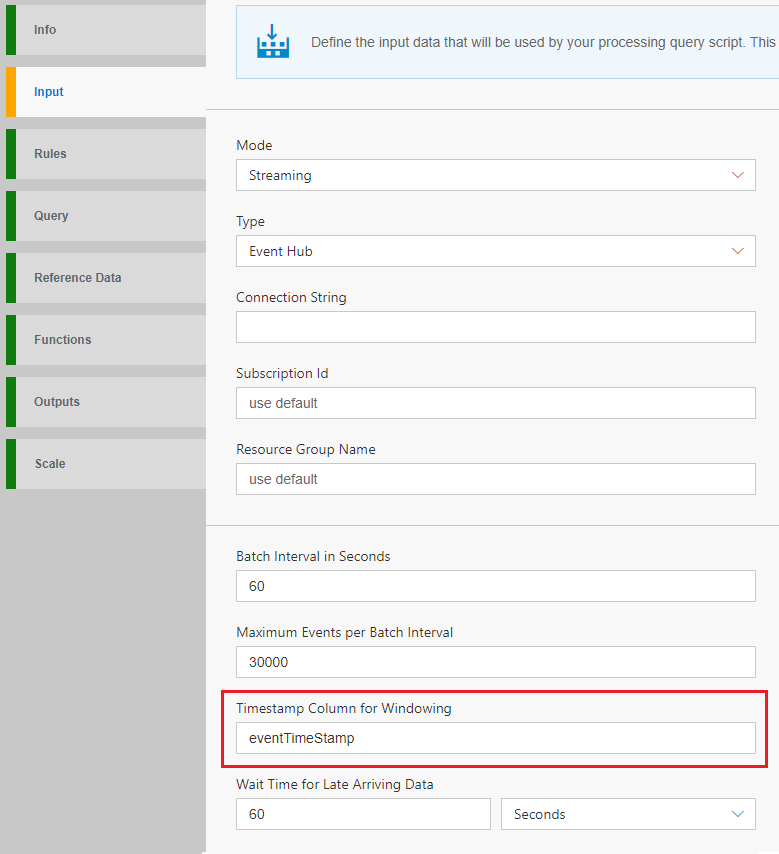This screenshot has width=779, height=854.
Task: Open the Rules tab
Action: [x=105, y=154]
